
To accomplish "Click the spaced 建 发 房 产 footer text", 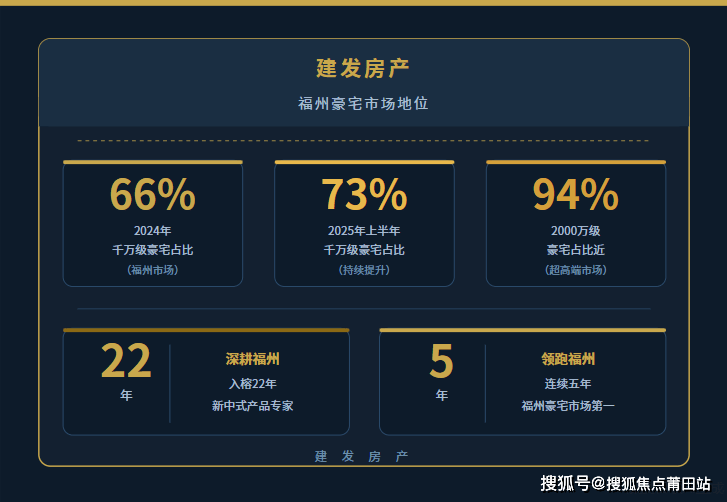I will point(362,457).
